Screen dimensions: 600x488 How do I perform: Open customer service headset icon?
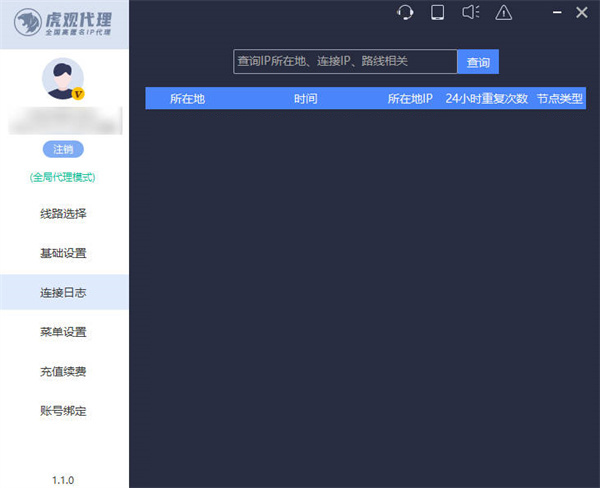(405, 12)
